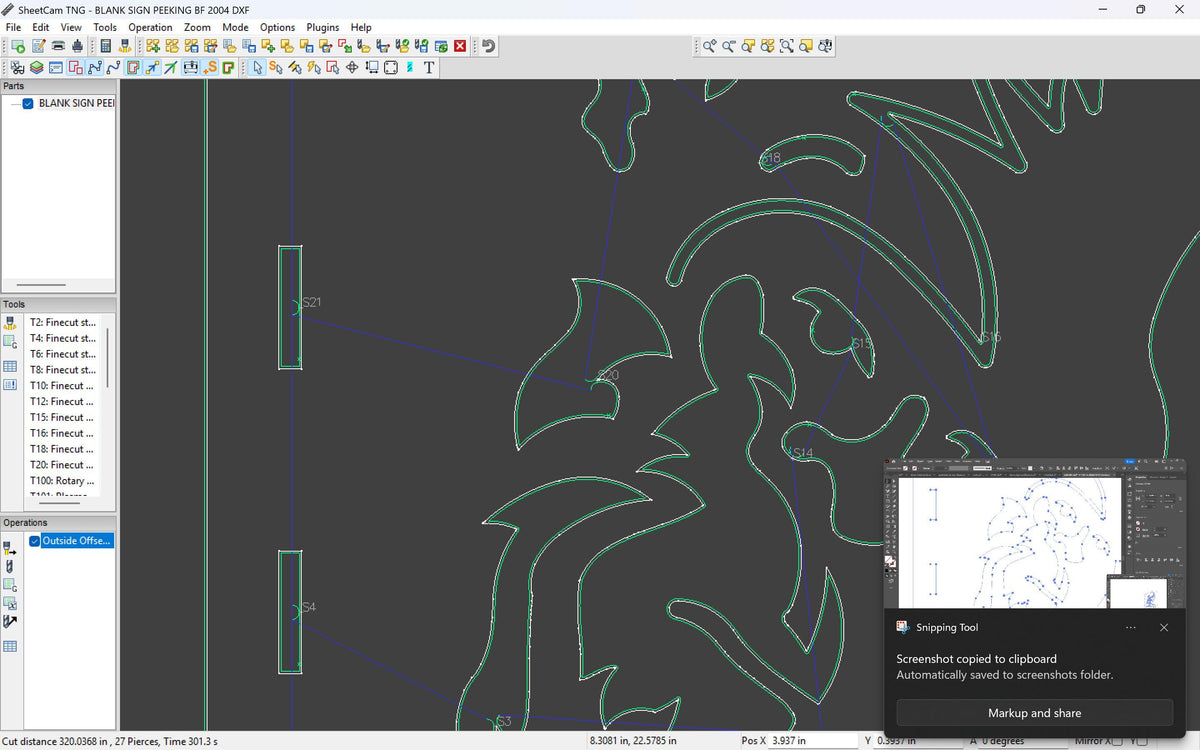This screenshot has width=1200, height=750.
Task: Toggle checkbox for Outside Offset operation
Action: pos(35,541)
